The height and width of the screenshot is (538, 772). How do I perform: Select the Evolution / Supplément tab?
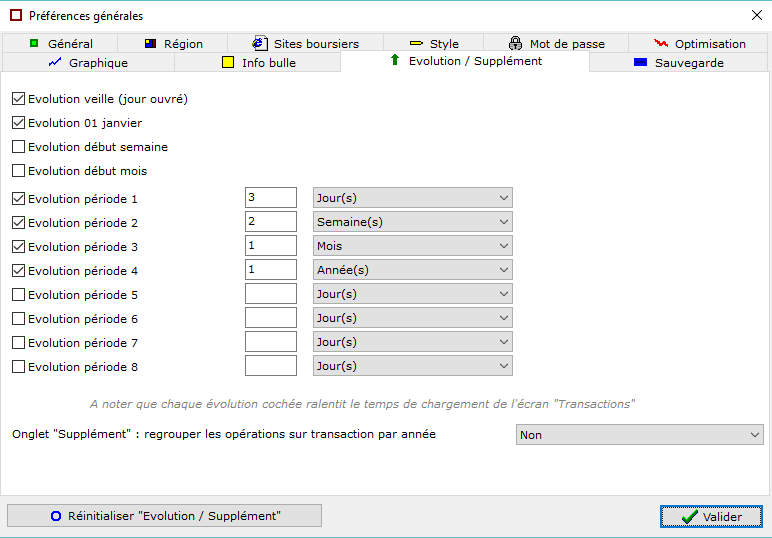[x=465, y=61]
